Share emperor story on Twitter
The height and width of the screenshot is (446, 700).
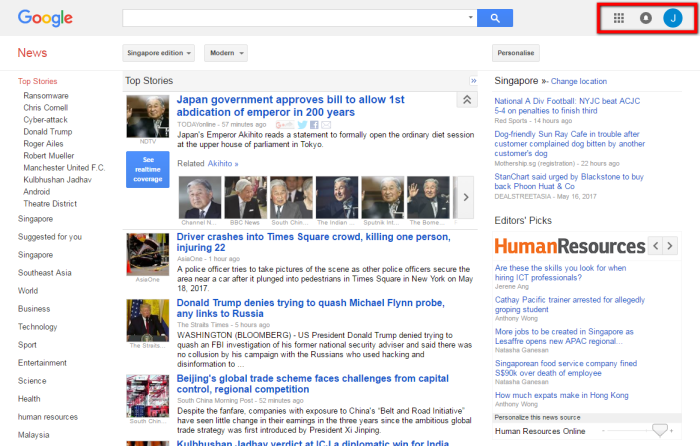coord(302,125)
